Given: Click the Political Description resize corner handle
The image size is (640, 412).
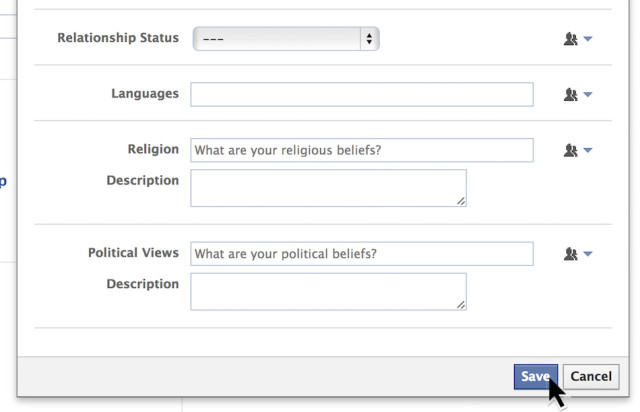Looking at the screenshot, I should tap(461, 305).
